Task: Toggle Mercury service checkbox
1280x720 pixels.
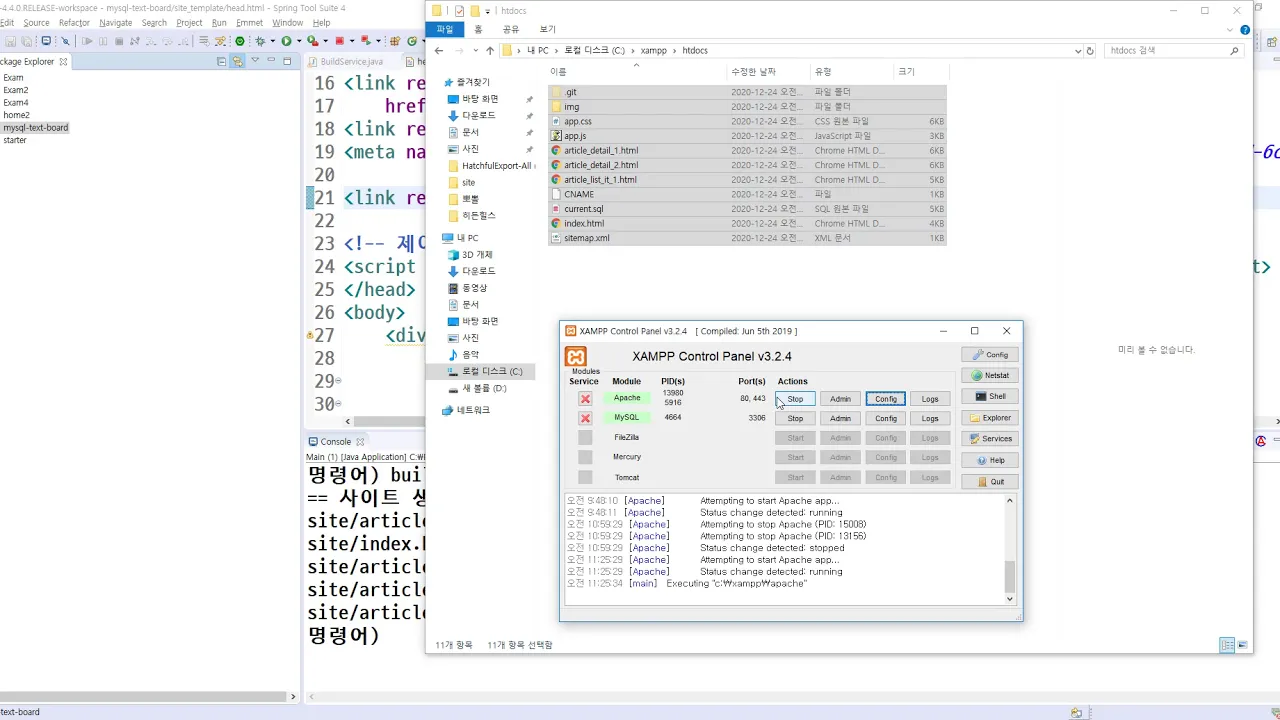Action: (585, 457)
